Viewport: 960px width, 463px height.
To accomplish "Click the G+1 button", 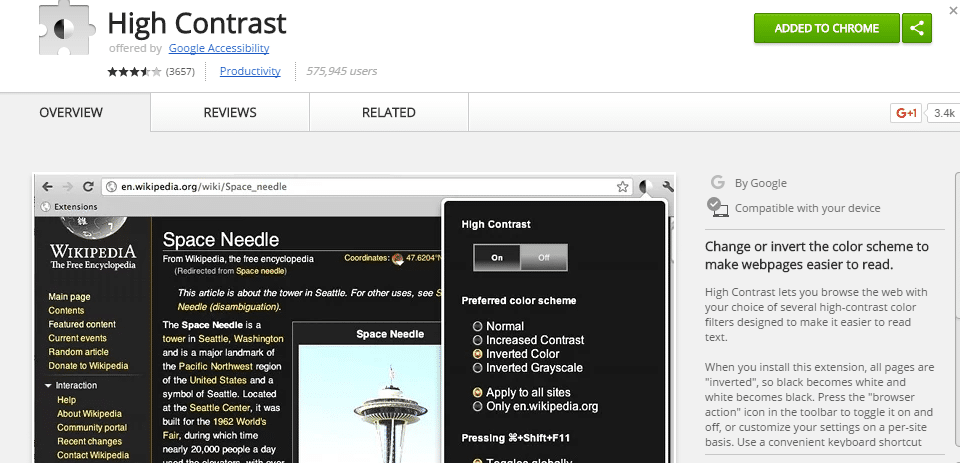I will click(906, 113).
